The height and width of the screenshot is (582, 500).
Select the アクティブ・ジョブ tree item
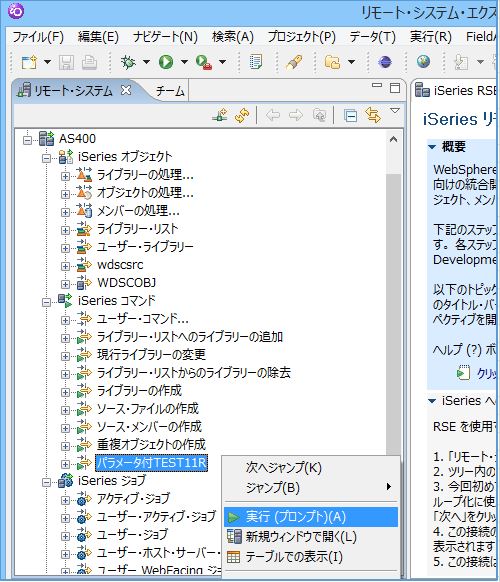133,499
